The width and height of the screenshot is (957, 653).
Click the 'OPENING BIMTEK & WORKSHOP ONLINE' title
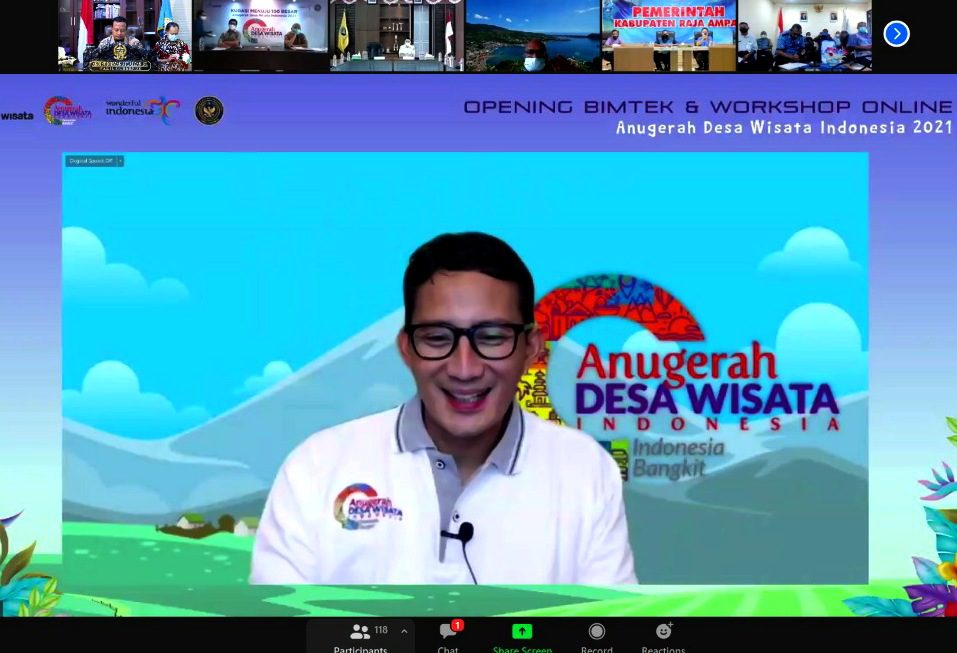pos(707,107)
